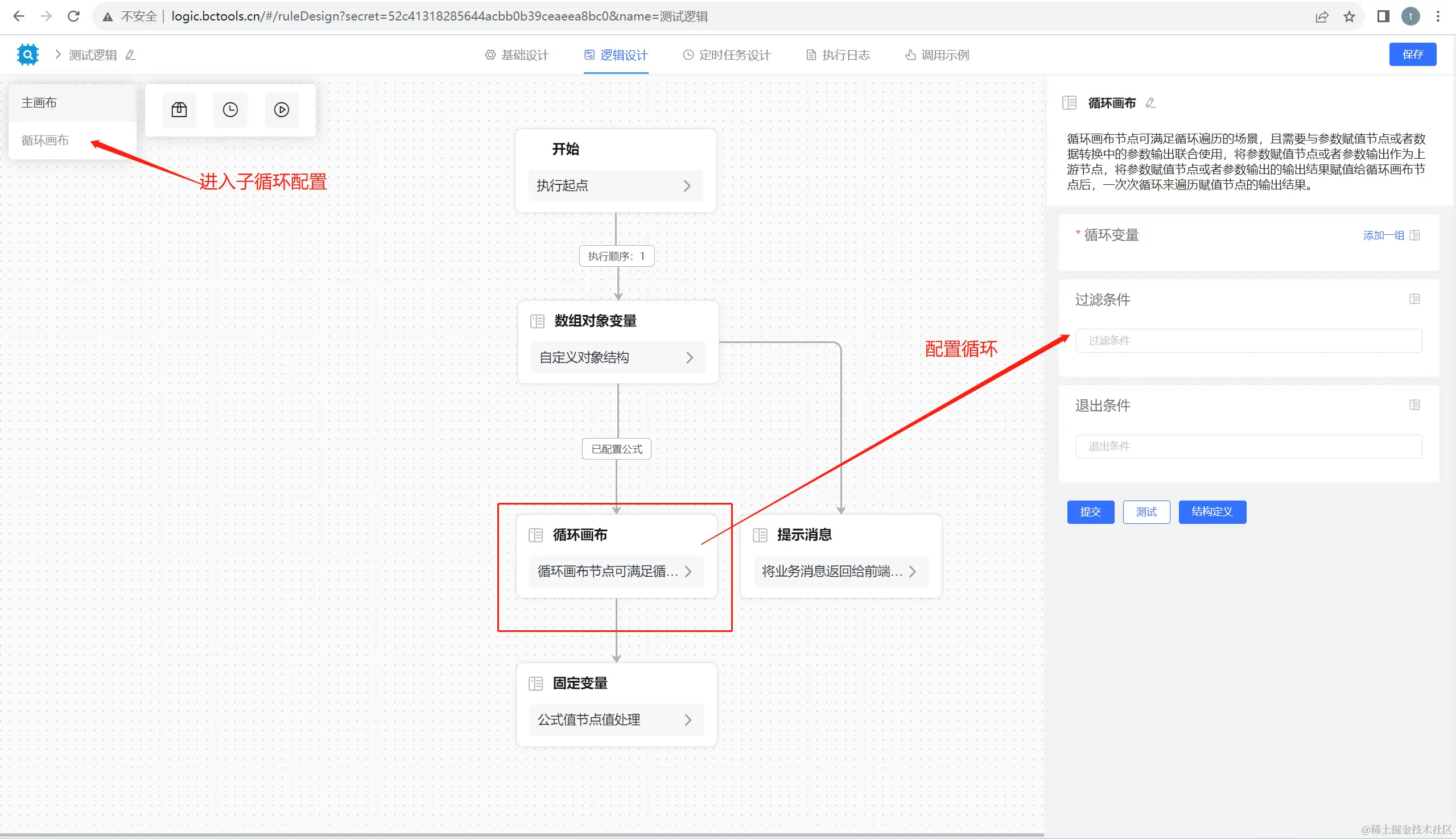The image size is (1456, 839).
Task: Click panel icon next to 退出条件 header
Action: click(1414, 405)
